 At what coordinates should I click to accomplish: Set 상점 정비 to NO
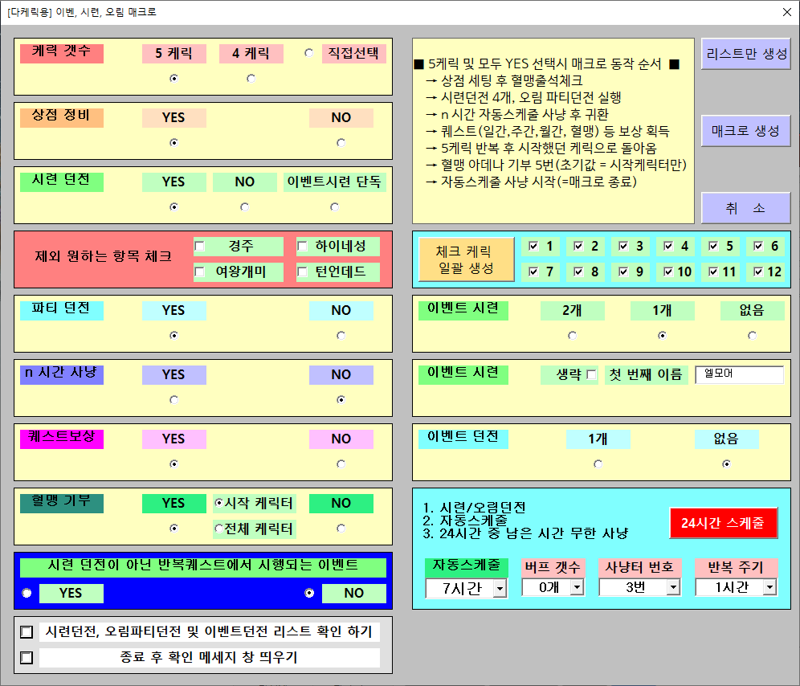[x=341, y=143]
